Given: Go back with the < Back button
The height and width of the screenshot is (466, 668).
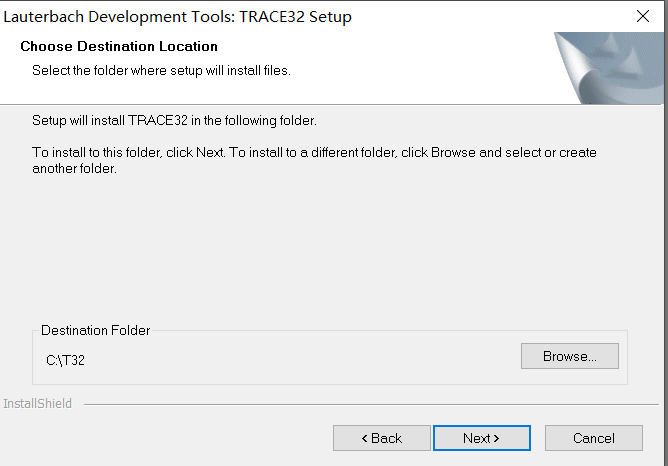Looking at the screenshot, I should coord(380,438).
